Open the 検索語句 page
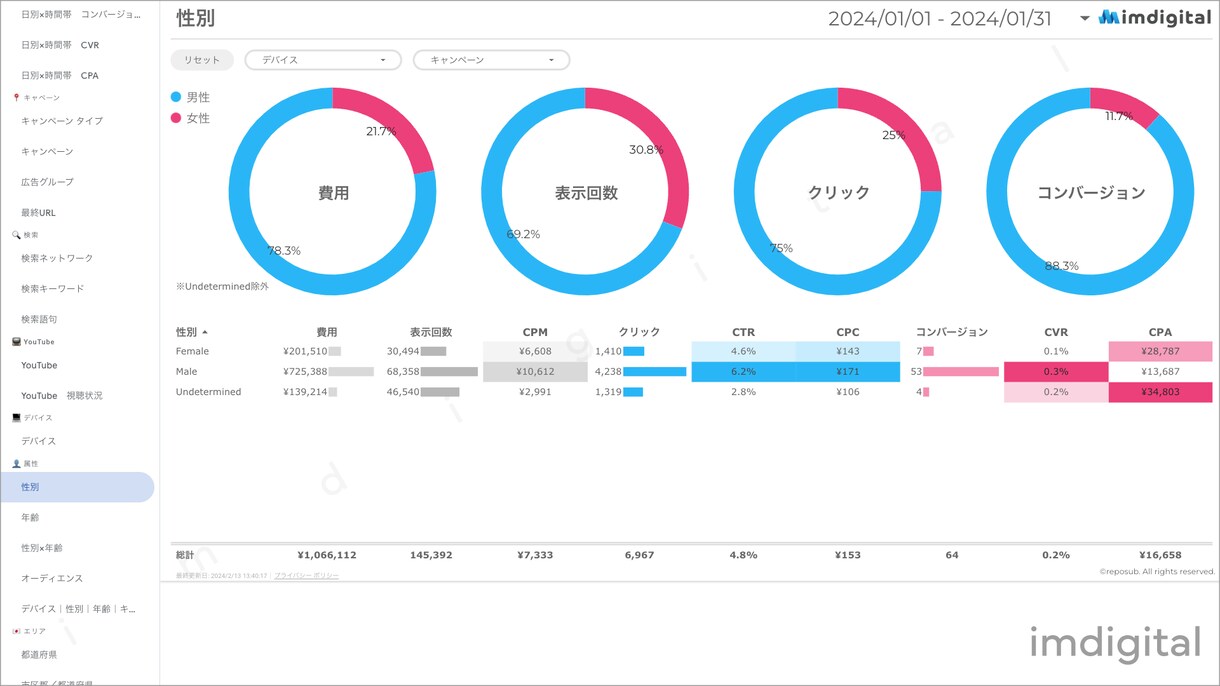The height and width of the screenshot is (686, 1220). click(39, 319)
